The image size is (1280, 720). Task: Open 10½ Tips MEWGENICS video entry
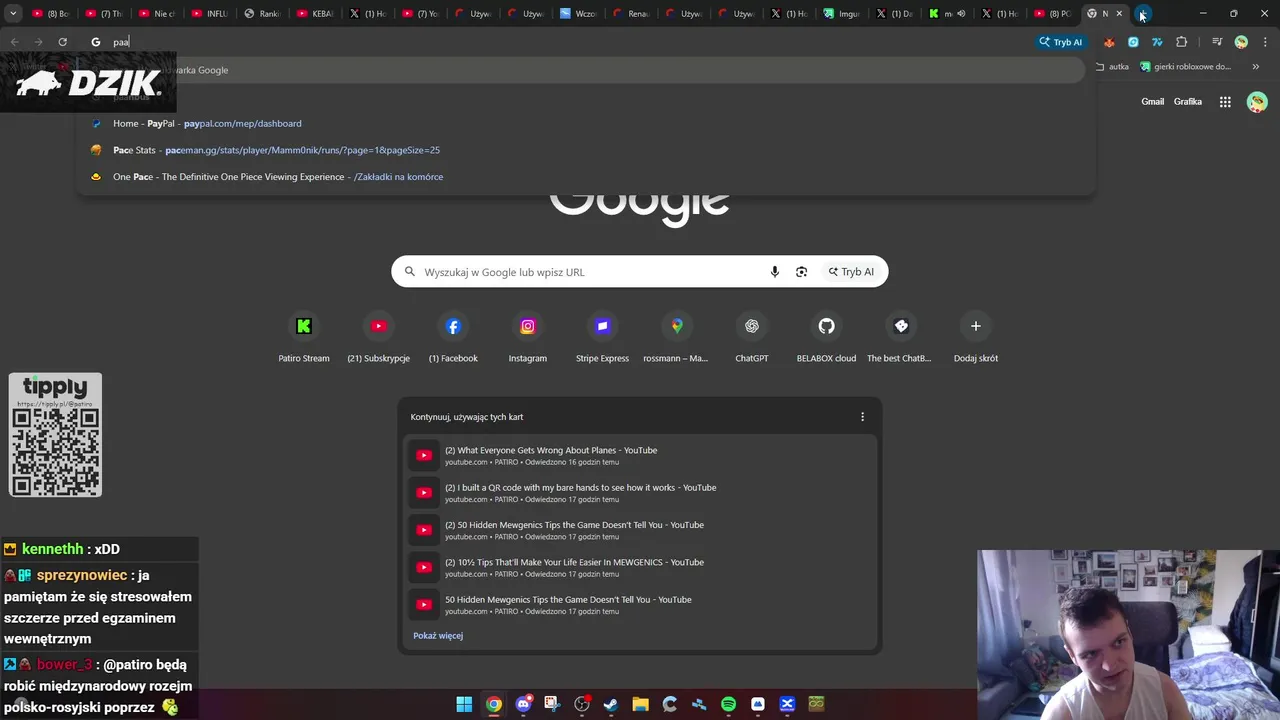tap(640, 568)
